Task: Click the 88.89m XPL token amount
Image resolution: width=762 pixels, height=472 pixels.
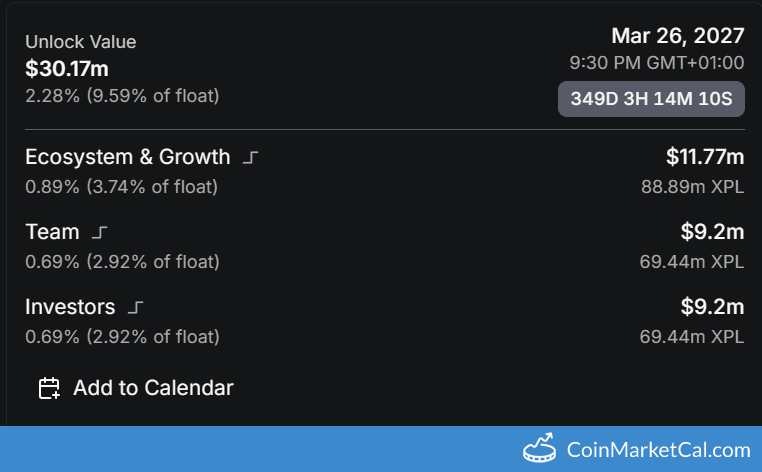Action: 692,186
